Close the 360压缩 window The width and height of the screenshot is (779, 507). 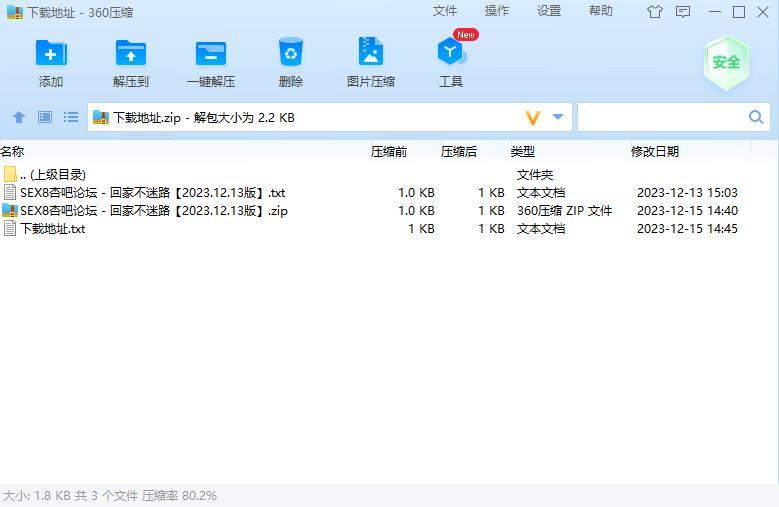(x=763, y=11)
